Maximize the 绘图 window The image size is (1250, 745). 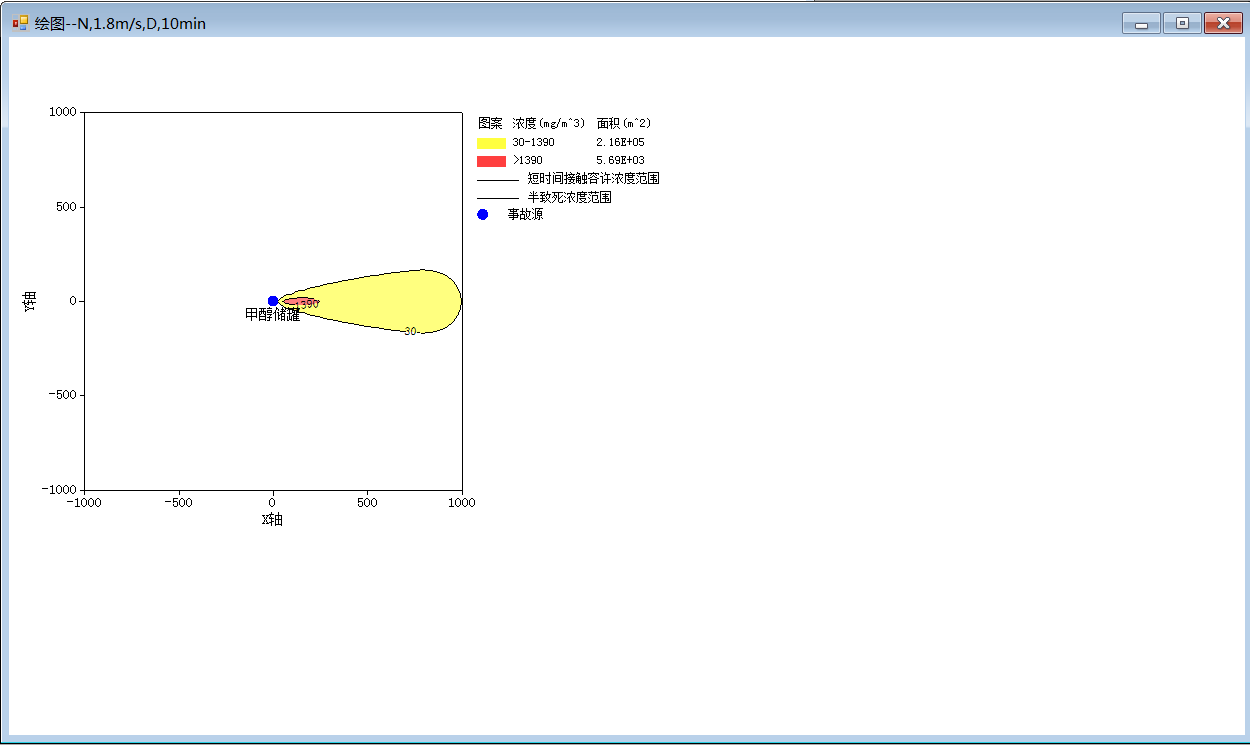click(x=1182, y=23)
